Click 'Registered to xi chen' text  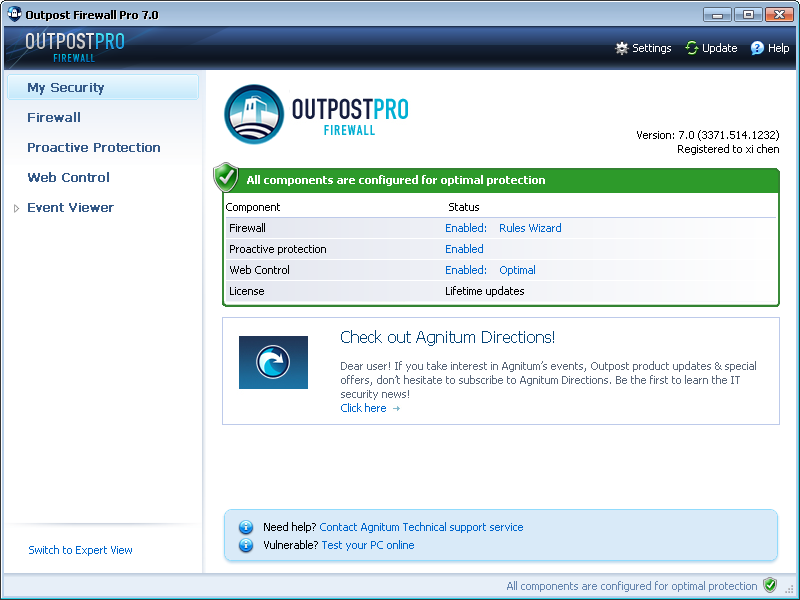pos(728,149)
